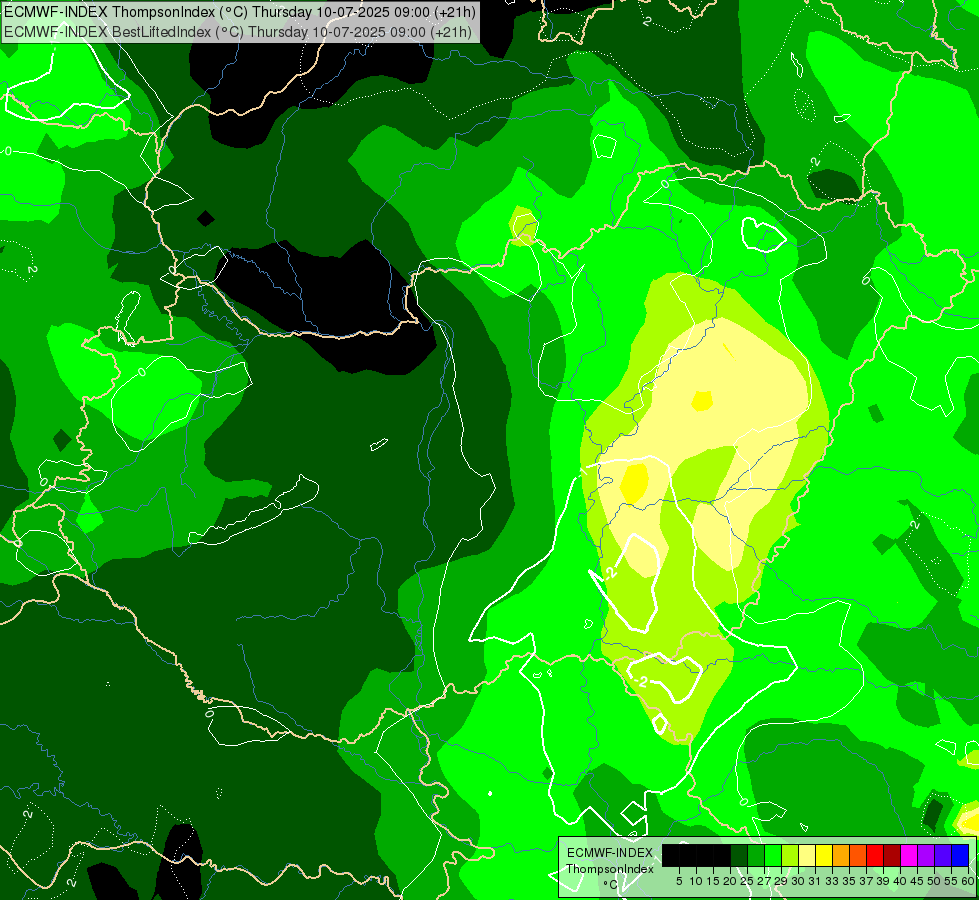Click the legend label "ThompsonIndex"
Screen dimensions: 979x900
tap(610, 869)
